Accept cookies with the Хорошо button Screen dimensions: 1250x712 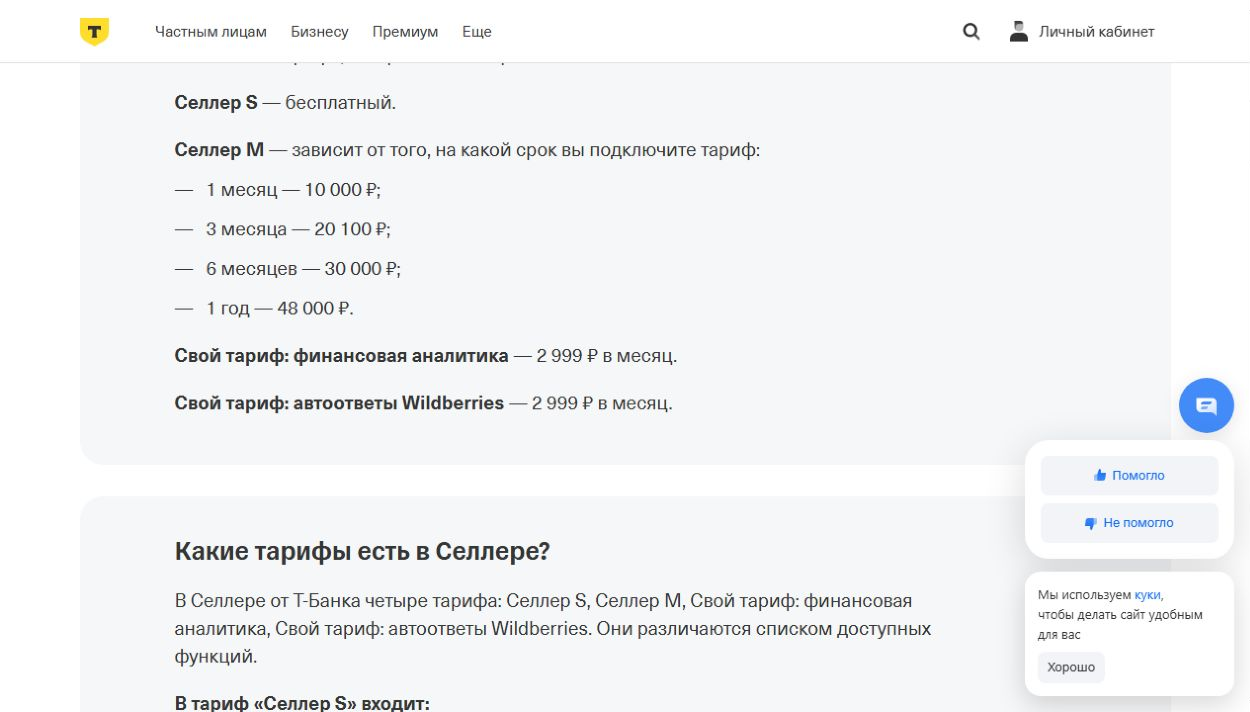coord(1071,667)
